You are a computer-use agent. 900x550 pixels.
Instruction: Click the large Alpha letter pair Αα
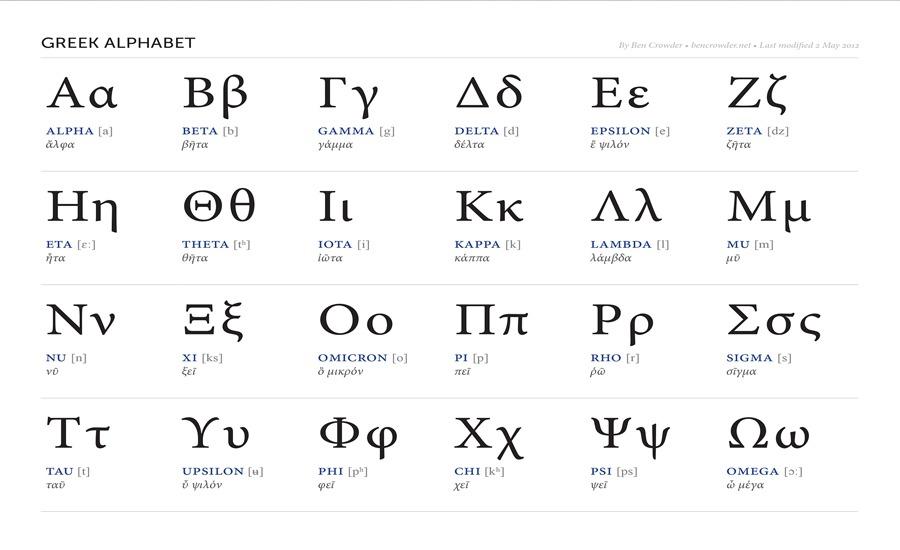pyautogui.click(x=82, y=93)
